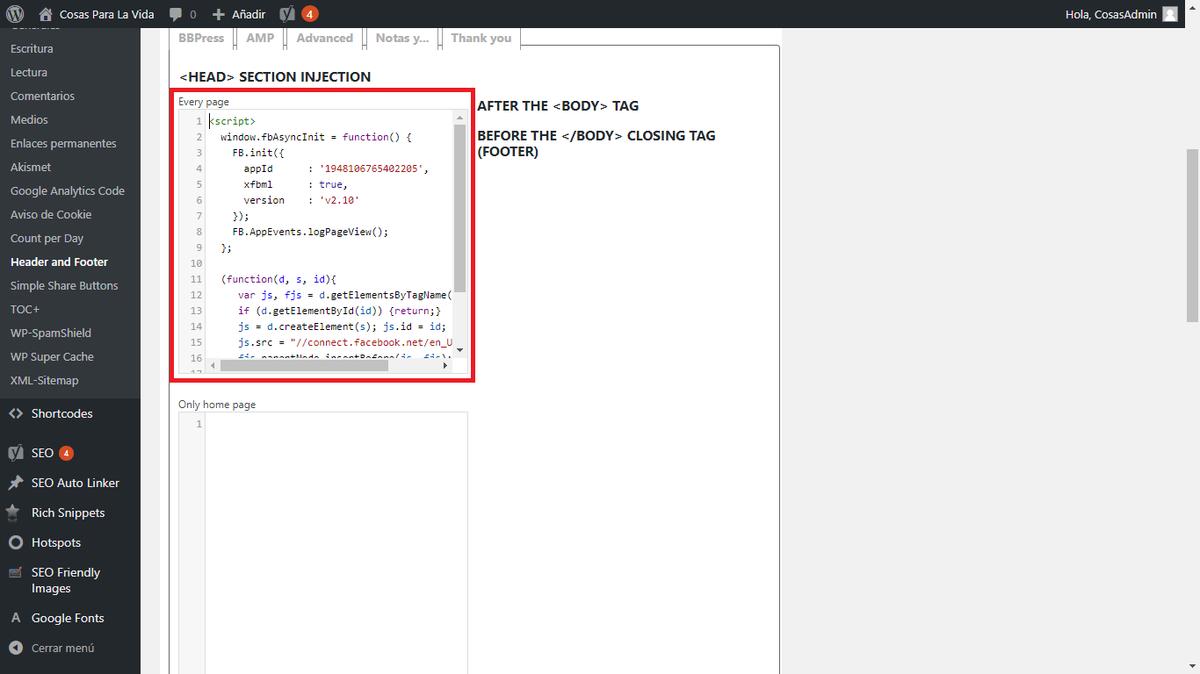Viewport: 1200px width, 674px height.
Task: Click the Yoast SEO toolbar icon
Action: (x=287, y=14)
